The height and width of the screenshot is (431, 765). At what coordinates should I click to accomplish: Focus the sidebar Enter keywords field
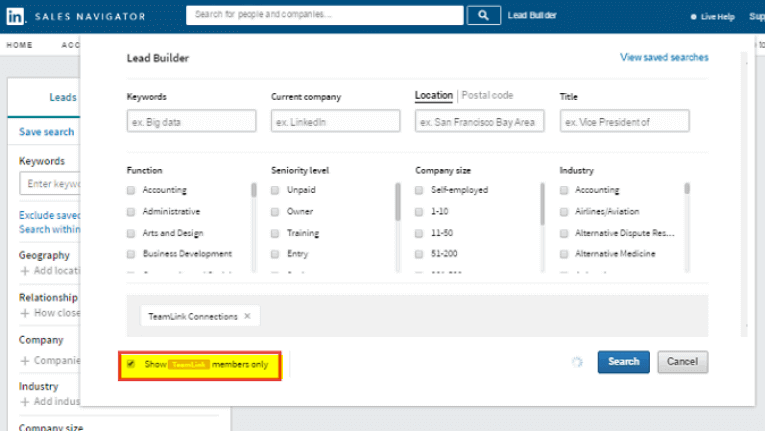click(50, 184)
